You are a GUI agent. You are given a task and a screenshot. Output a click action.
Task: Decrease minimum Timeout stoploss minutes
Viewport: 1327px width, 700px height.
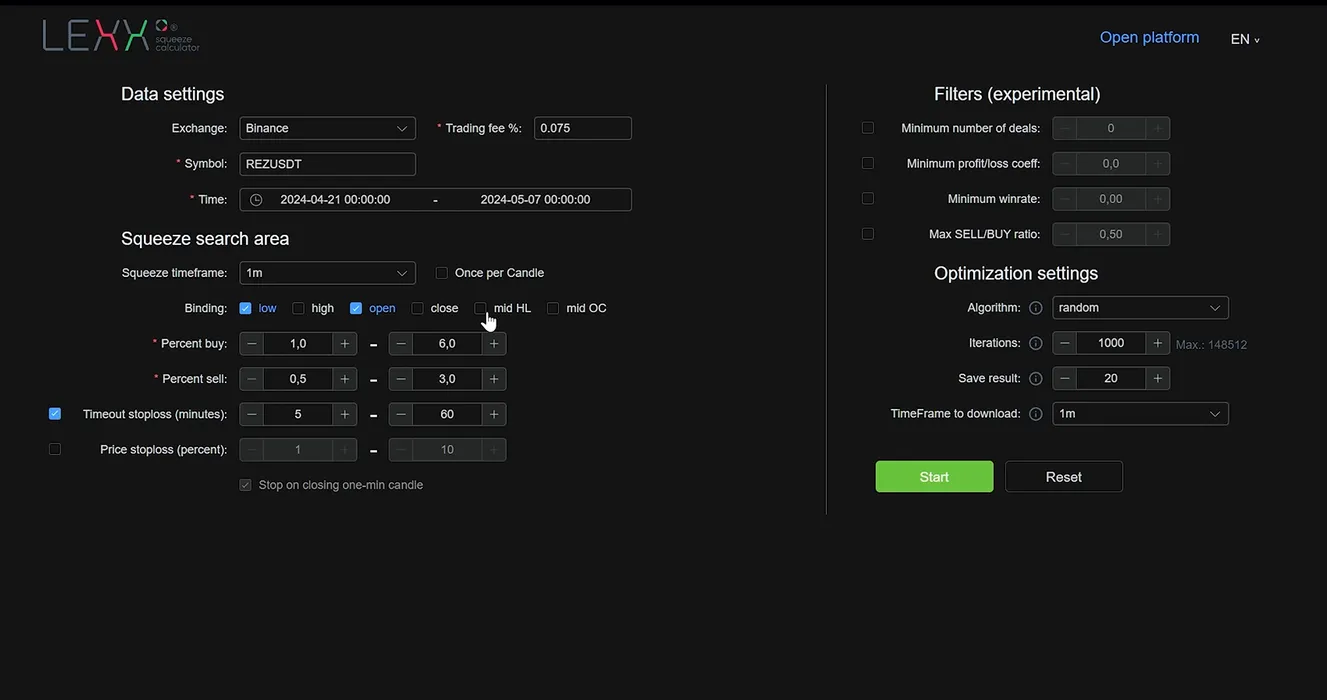(252, 414)
